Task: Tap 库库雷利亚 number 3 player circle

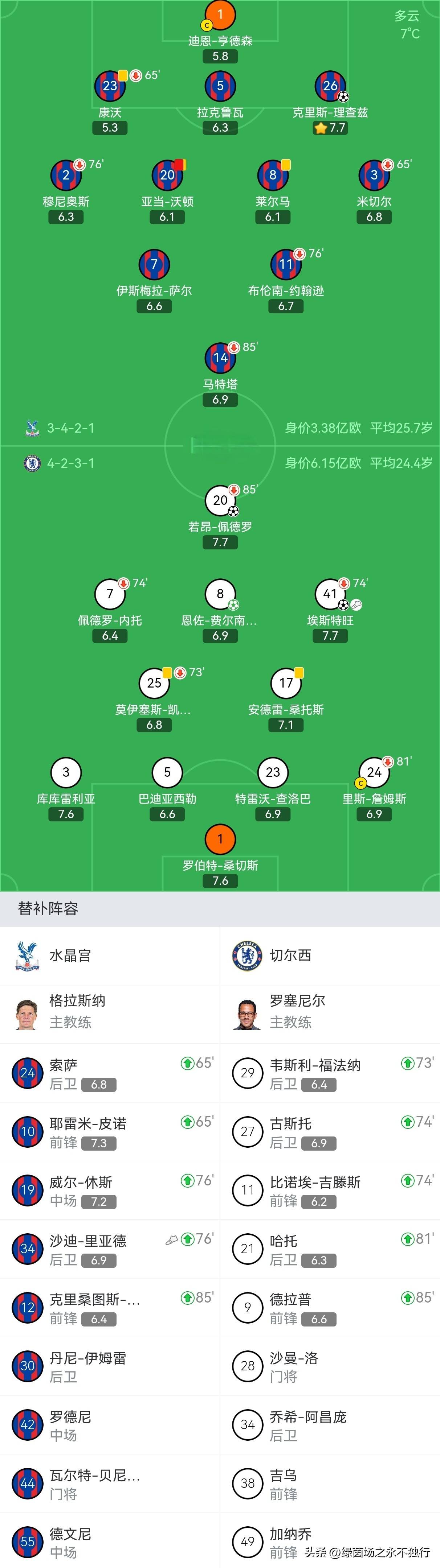Action: tap(66, 772)
